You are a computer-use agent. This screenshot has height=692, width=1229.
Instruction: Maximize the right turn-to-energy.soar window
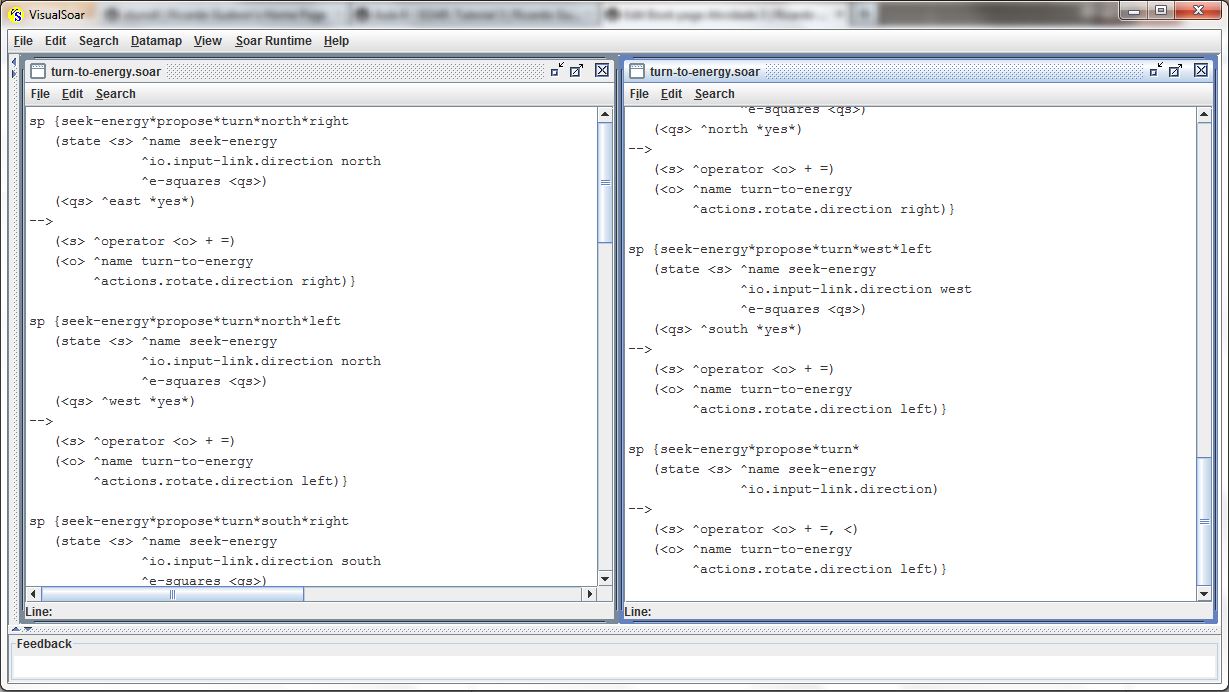tap(1176, 70)
